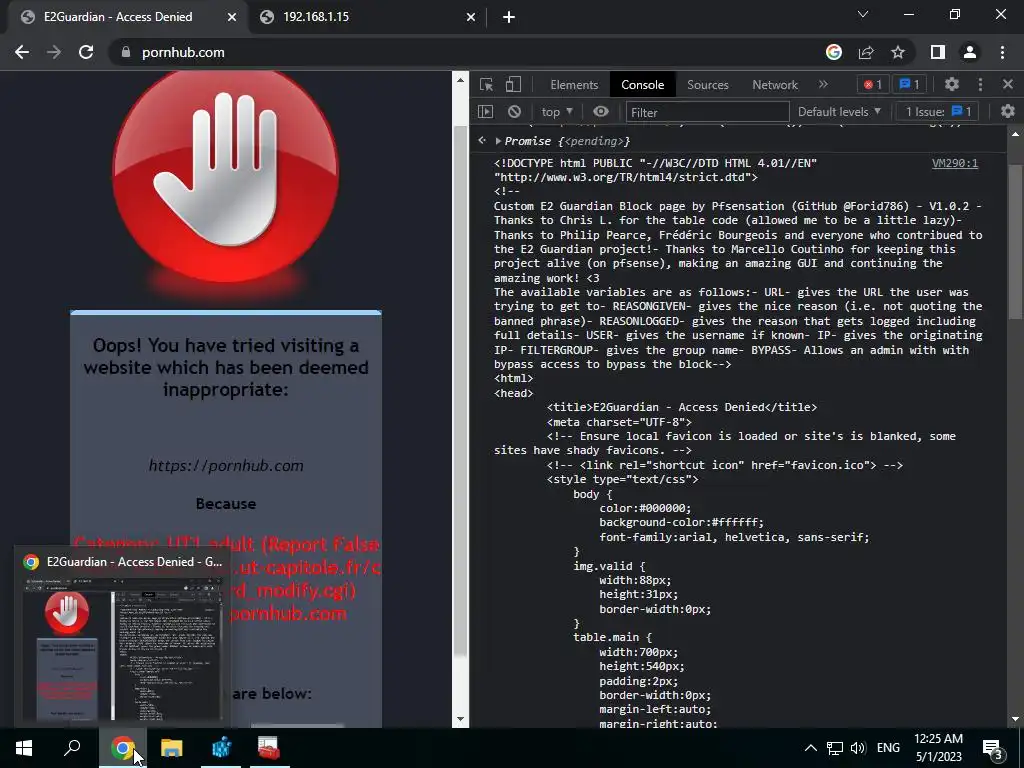Viewport: 1024px width, 768px height.
Task: Open File Explorer from taskbar
Action: pyautogui.click(x=172, y=748)
